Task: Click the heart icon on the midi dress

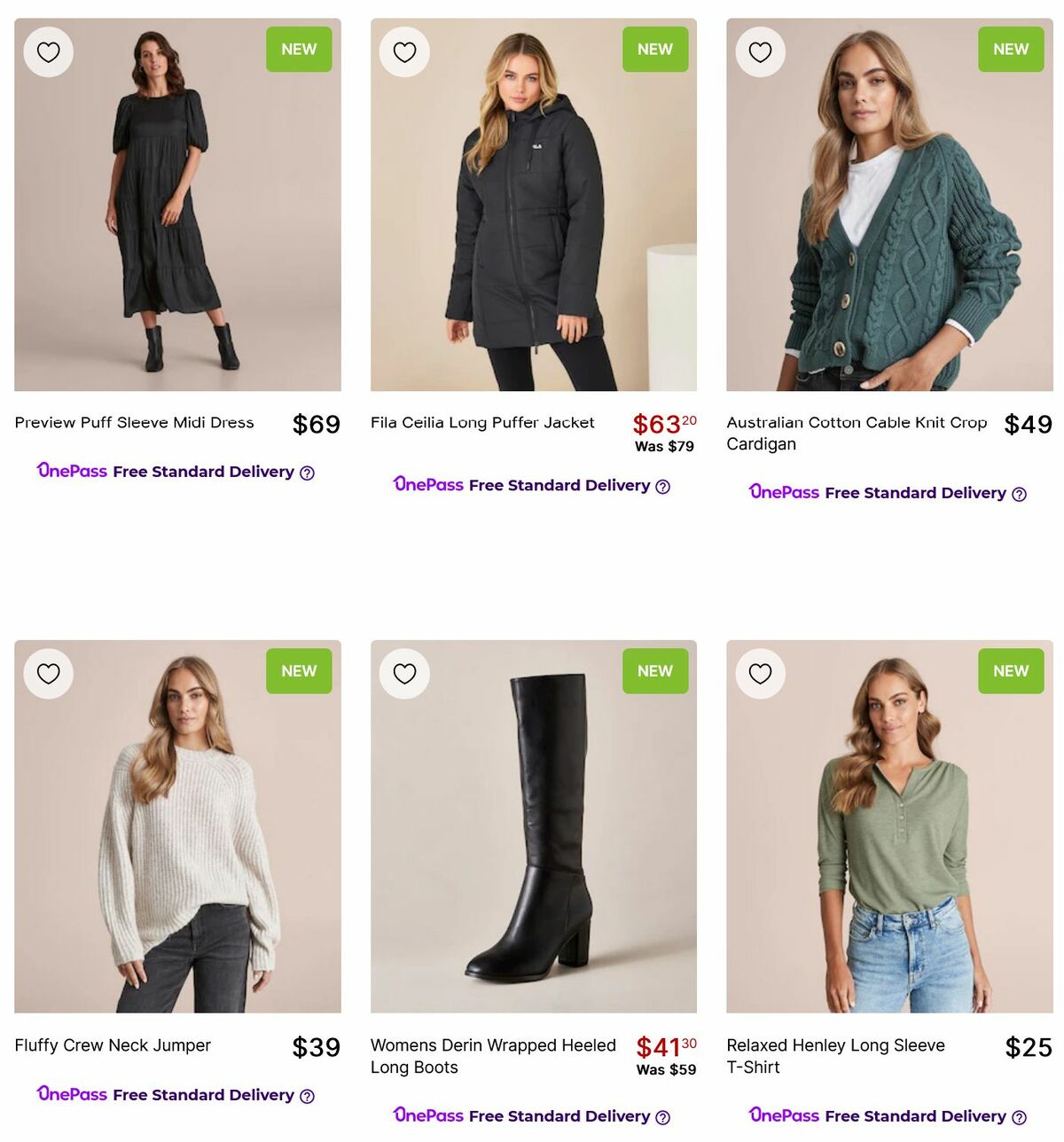Action: click(48, 51)
